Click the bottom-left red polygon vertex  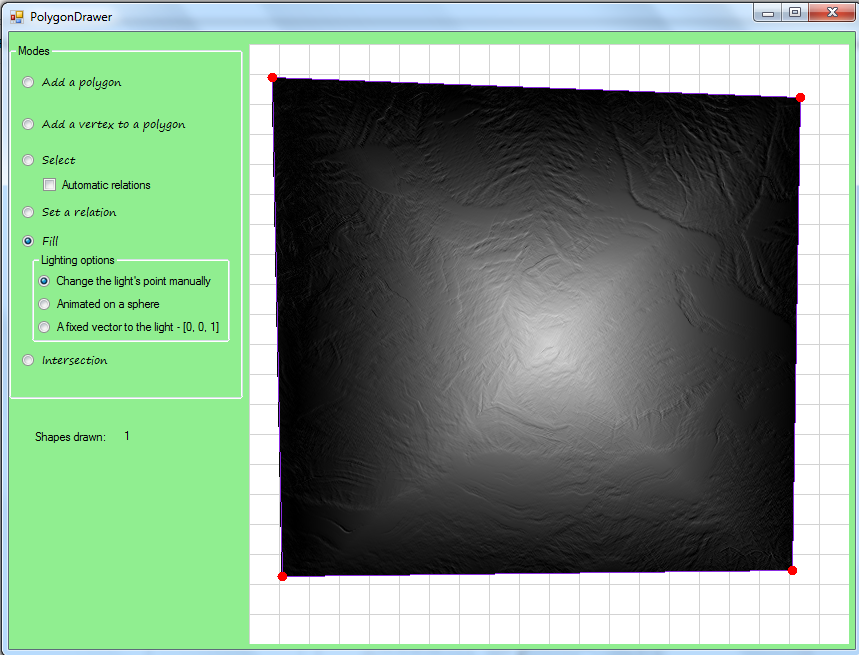click(x=282, y=576)
